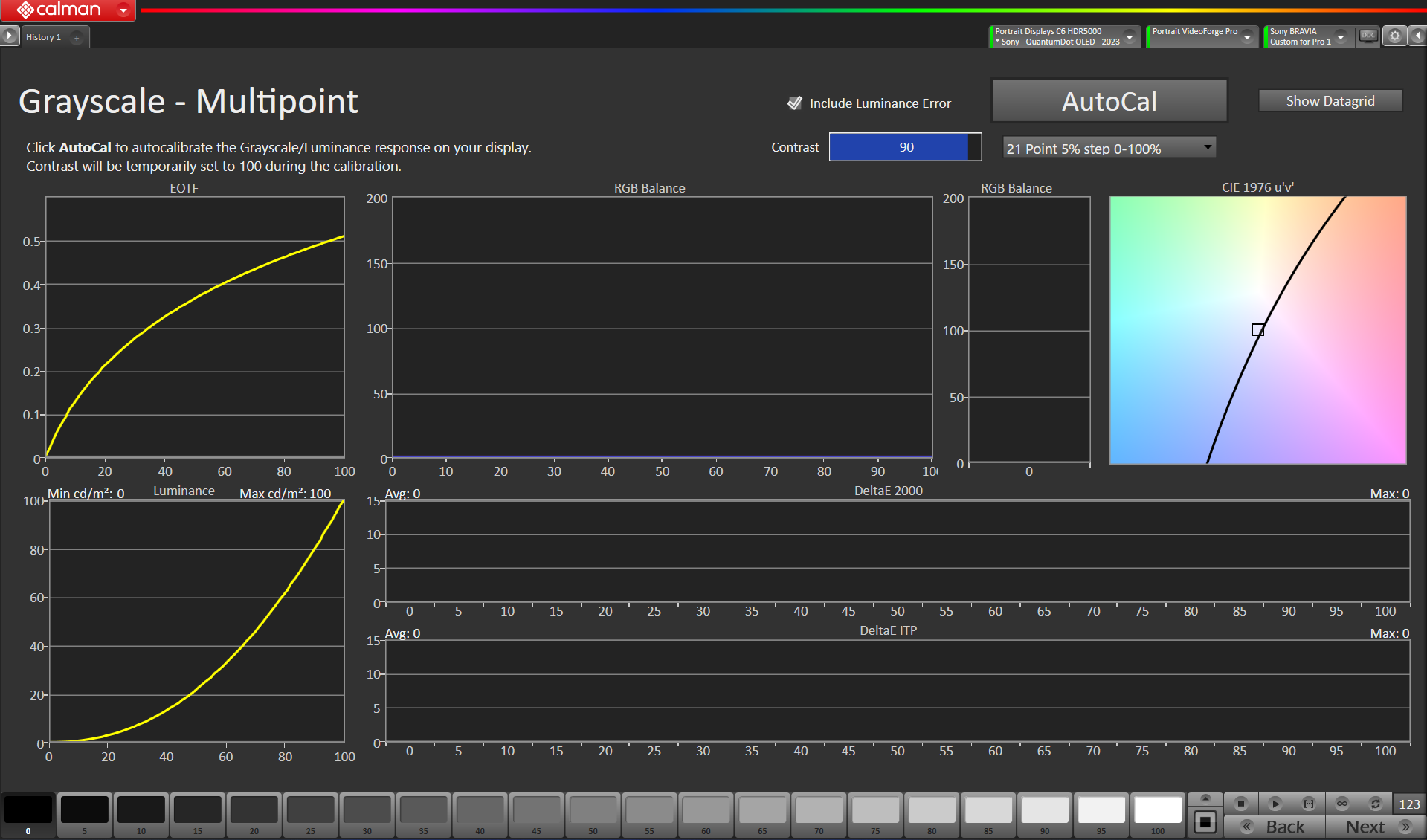Click the DDC monitor icon
Viewport: 1427px width, 840px height.
pyautogui.click(x=1368, y=36)
